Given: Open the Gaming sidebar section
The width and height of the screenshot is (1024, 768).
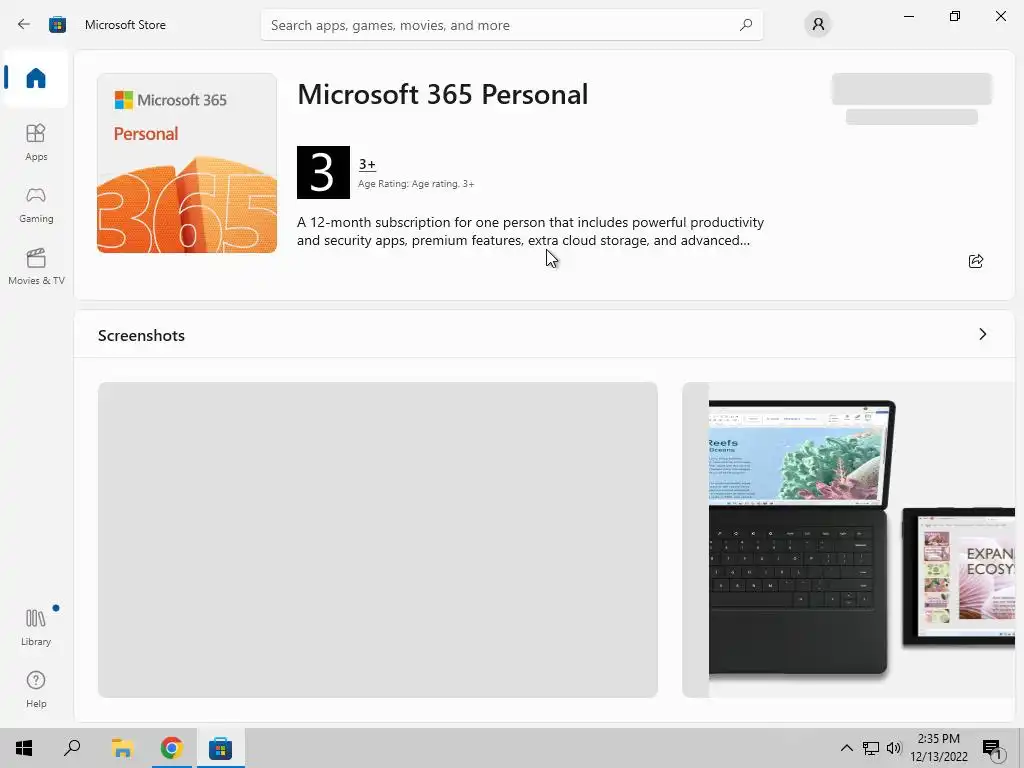Looking at the screenshot, I should pos(36,204).
